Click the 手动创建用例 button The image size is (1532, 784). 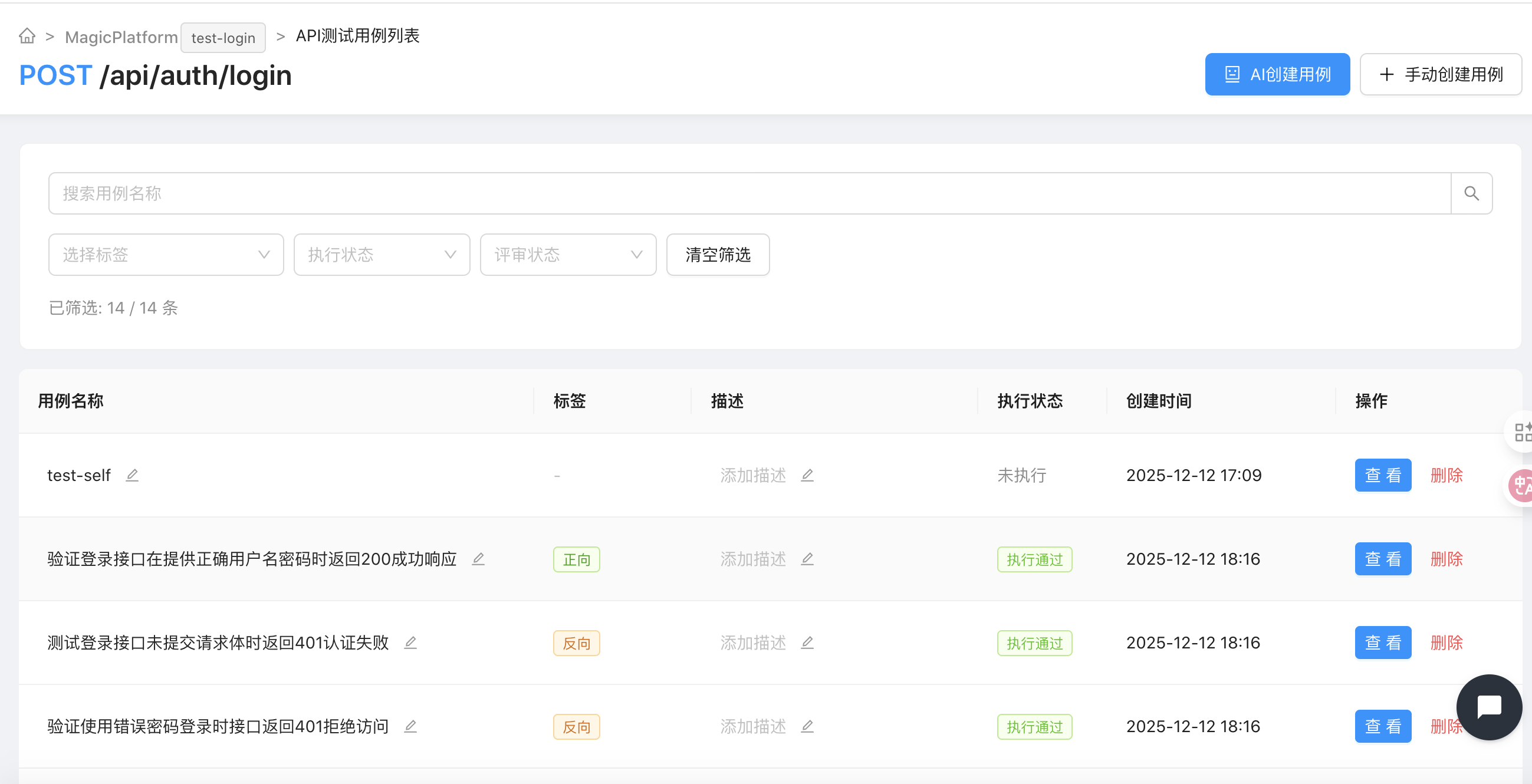tap(1441, 74)
